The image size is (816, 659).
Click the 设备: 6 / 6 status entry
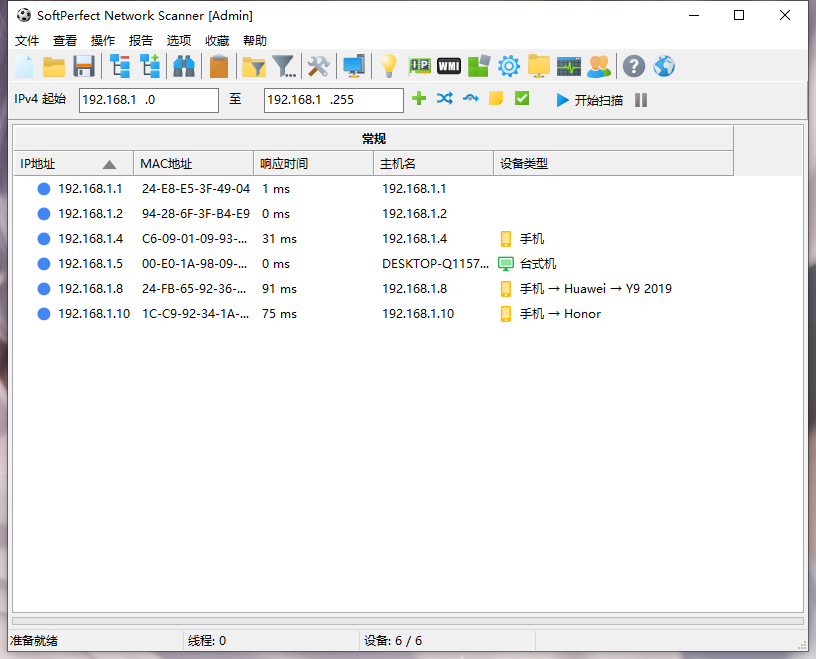coord(393,641)
